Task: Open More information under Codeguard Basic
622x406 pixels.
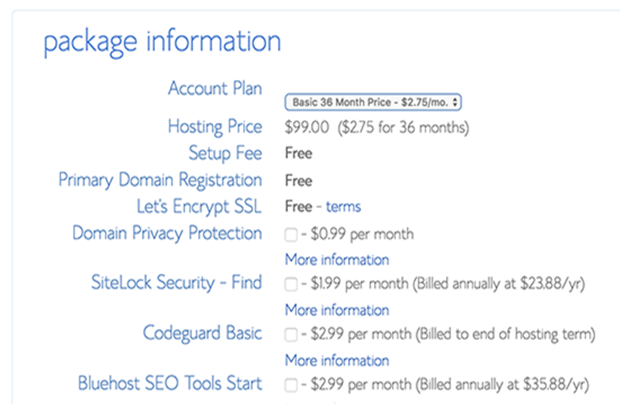Action: (x=337, y=360)
